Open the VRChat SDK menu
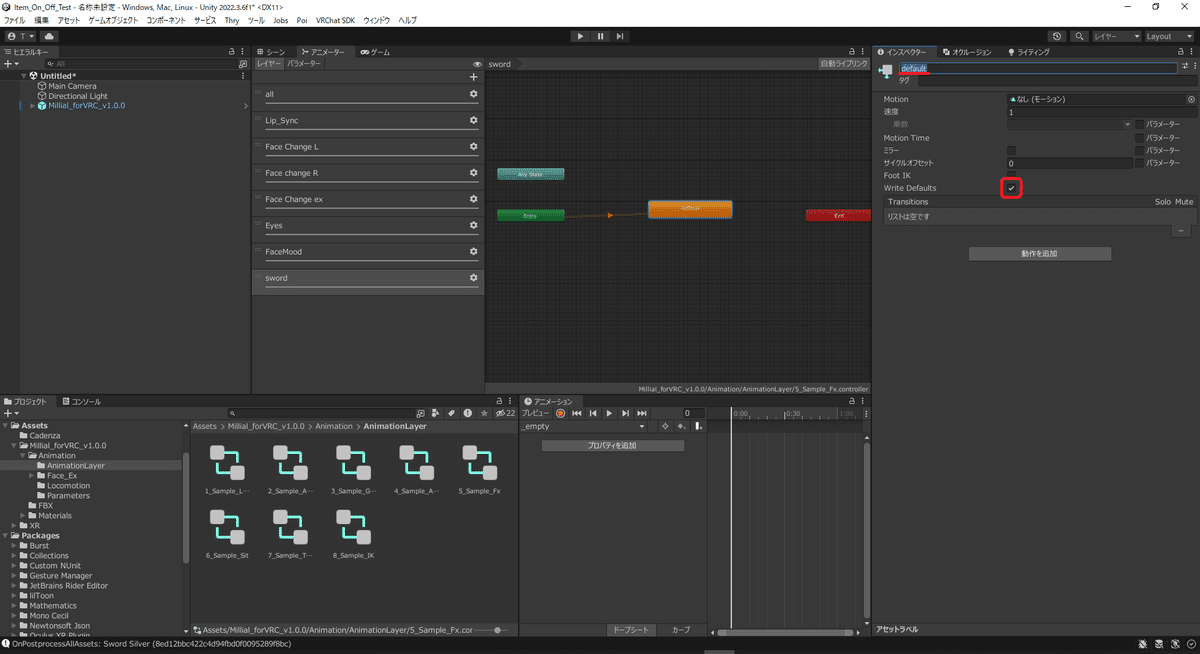 [x=333, y=20]
